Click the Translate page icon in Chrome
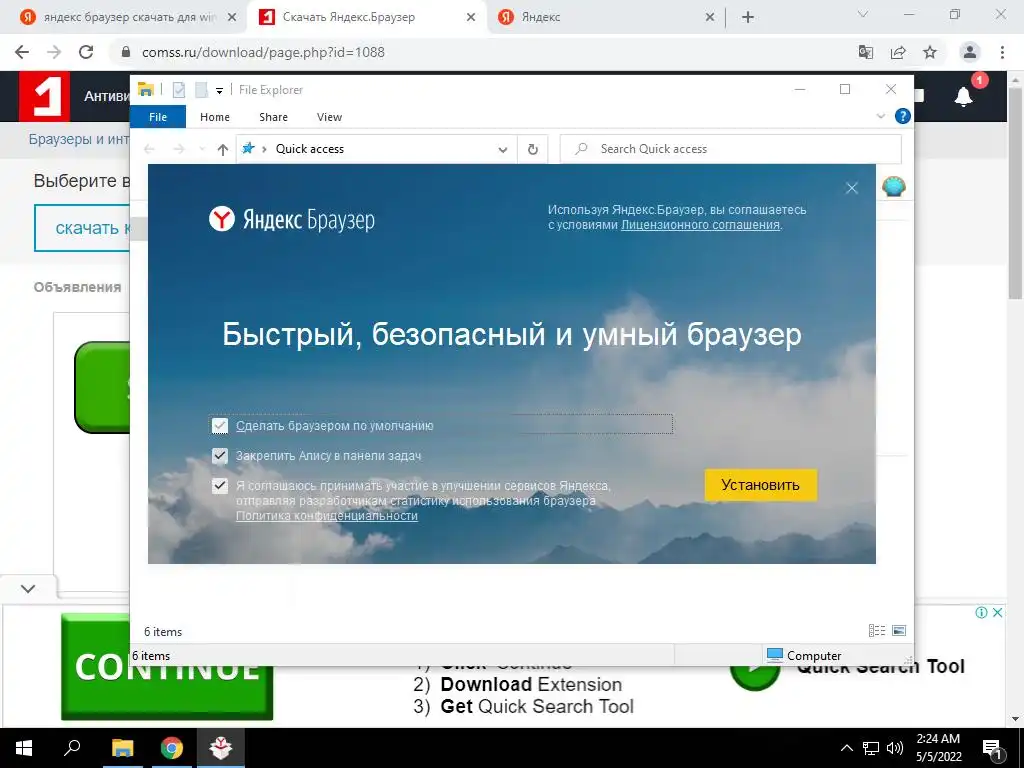 tap(866, 52)
